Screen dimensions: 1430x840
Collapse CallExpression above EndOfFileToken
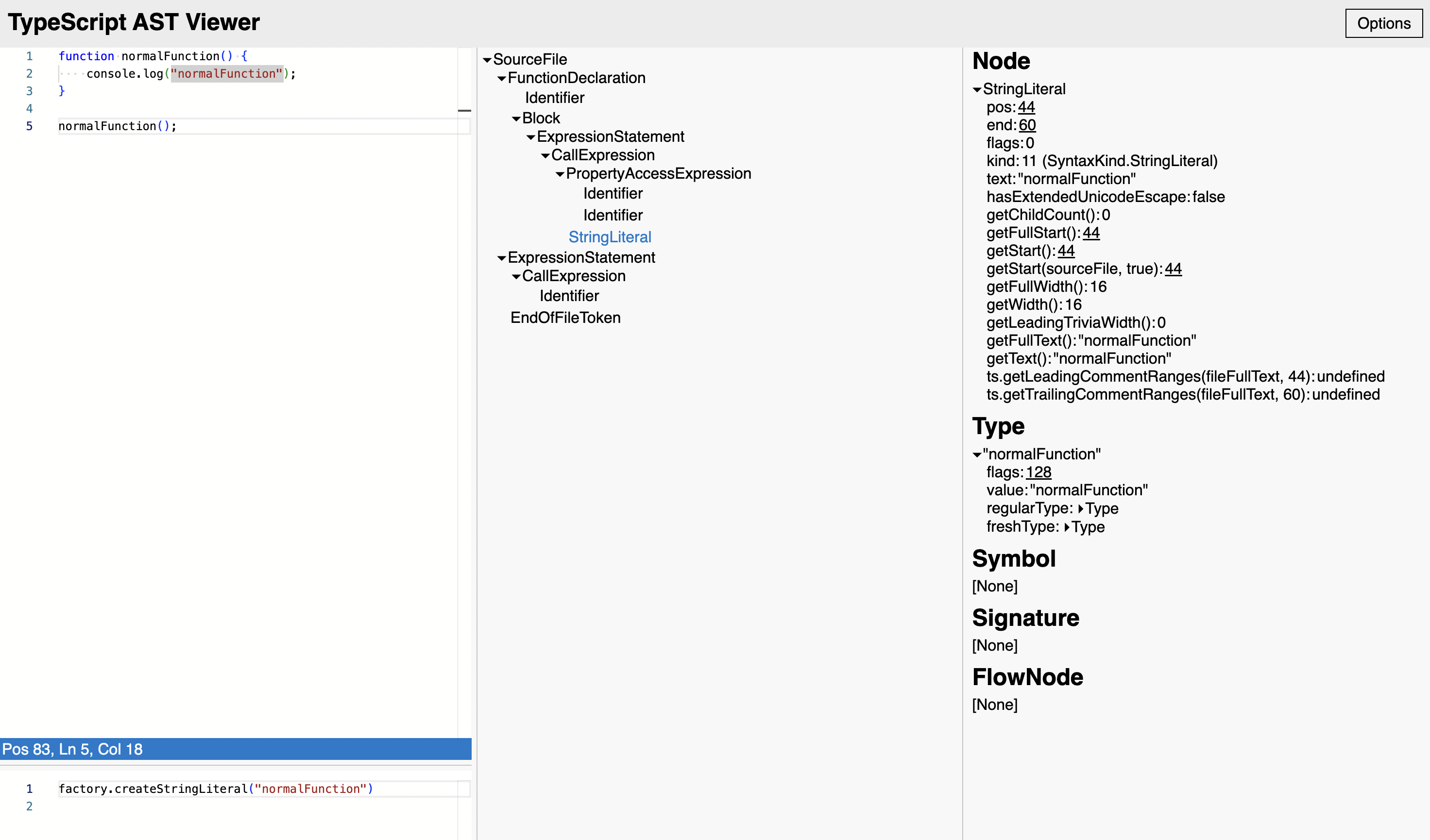(x=516, y=277)
